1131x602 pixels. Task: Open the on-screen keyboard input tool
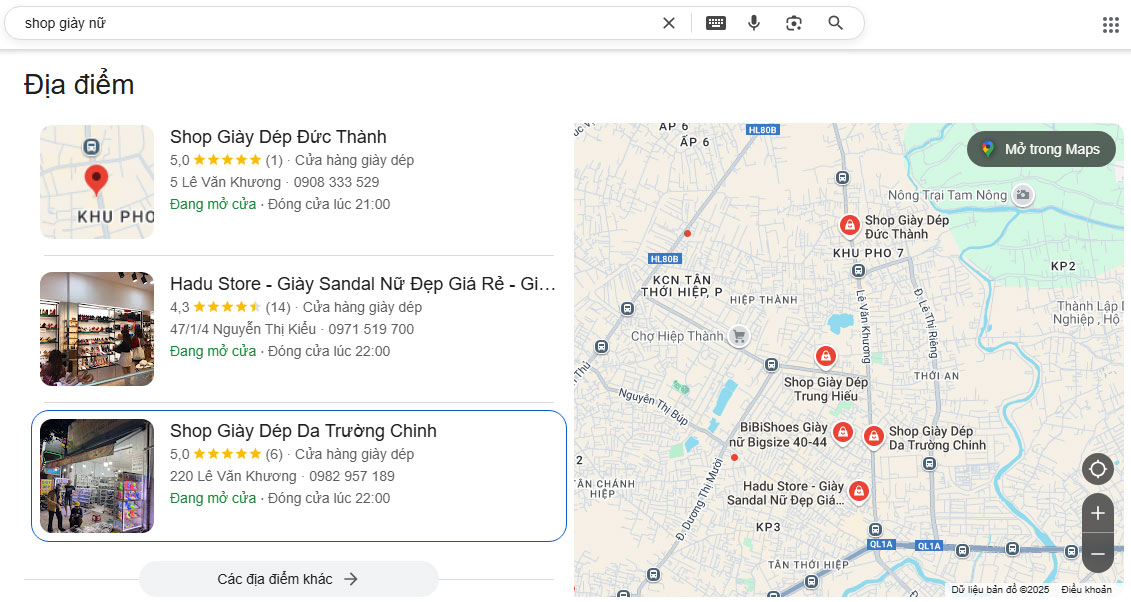(716, 23)
